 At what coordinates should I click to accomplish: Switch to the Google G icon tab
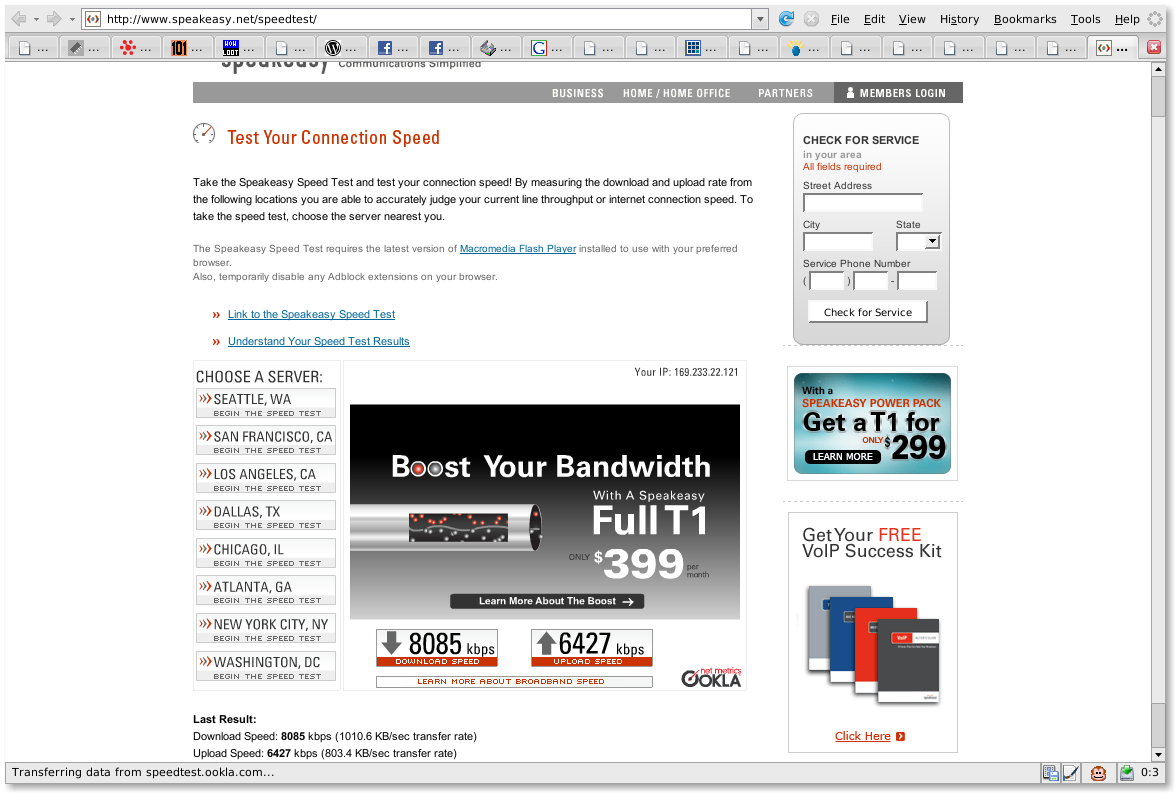547,48
